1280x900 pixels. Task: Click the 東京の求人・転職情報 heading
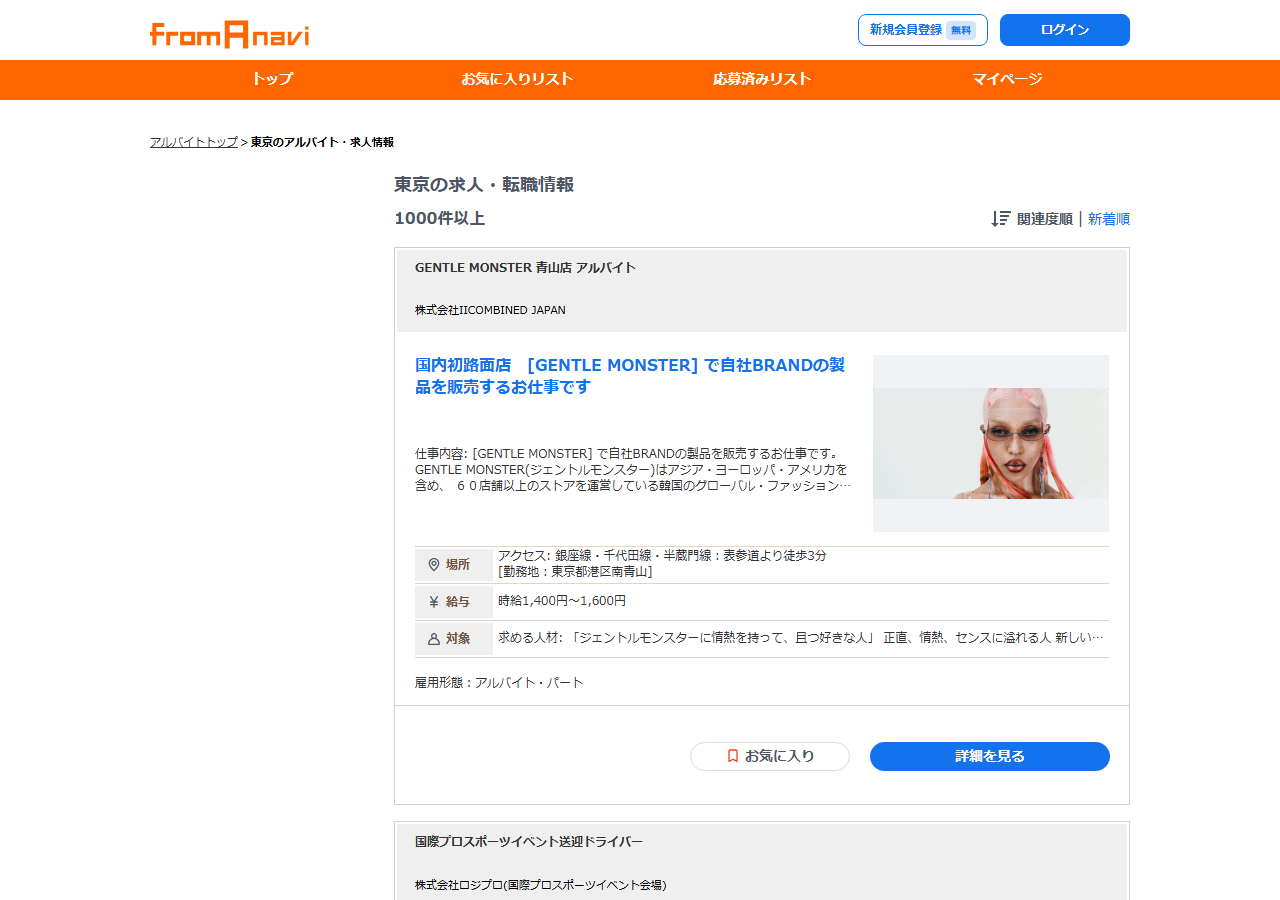pyautogui.click(x=484, y=184)
